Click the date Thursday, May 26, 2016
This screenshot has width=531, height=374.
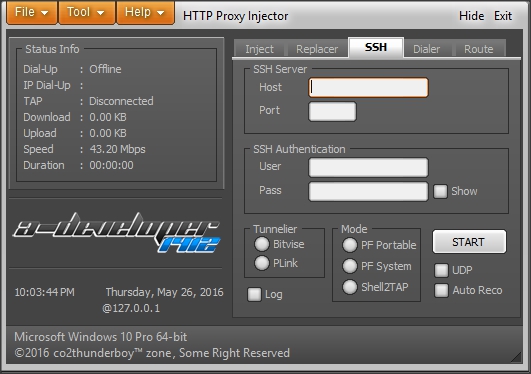coord(165,292)
